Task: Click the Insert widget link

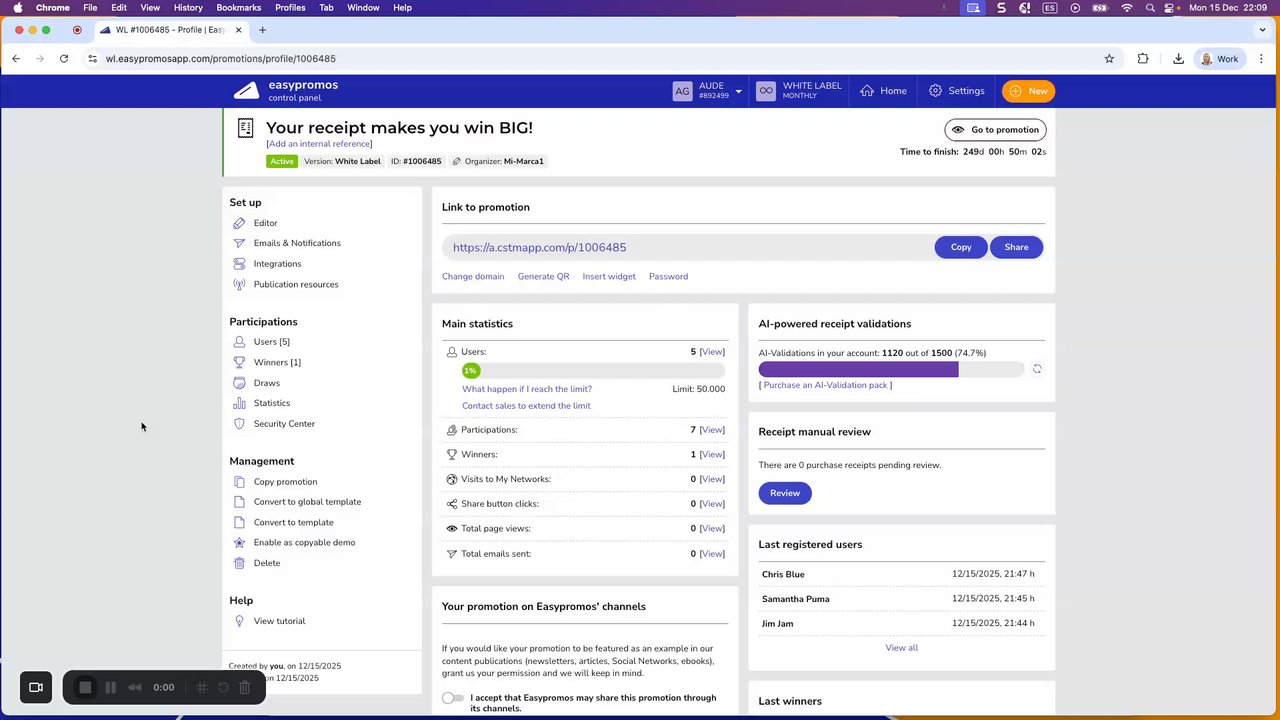Action: pyautogui.click(x=609, y=277)
